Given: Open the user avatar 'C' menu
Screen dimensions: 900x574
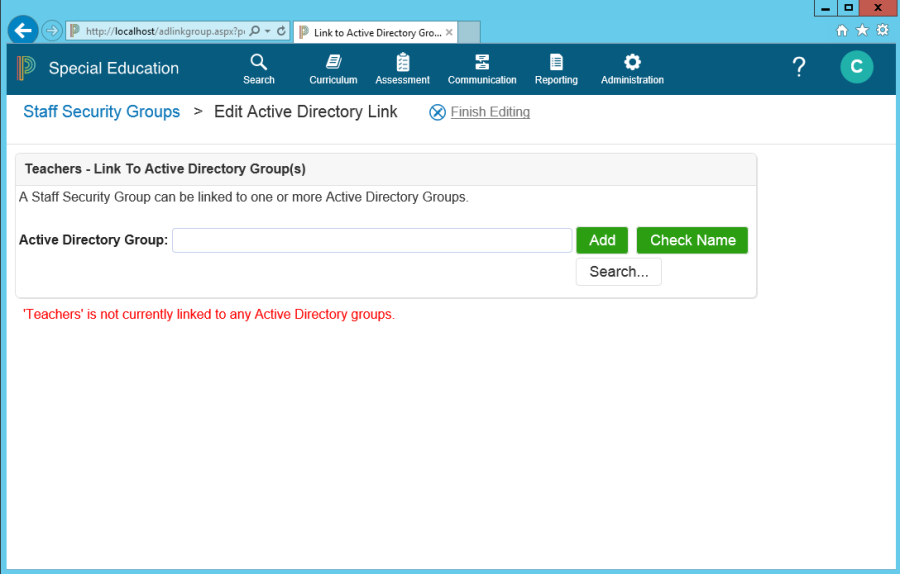Looking at the screenshot, I should click(x=856, y=68).
